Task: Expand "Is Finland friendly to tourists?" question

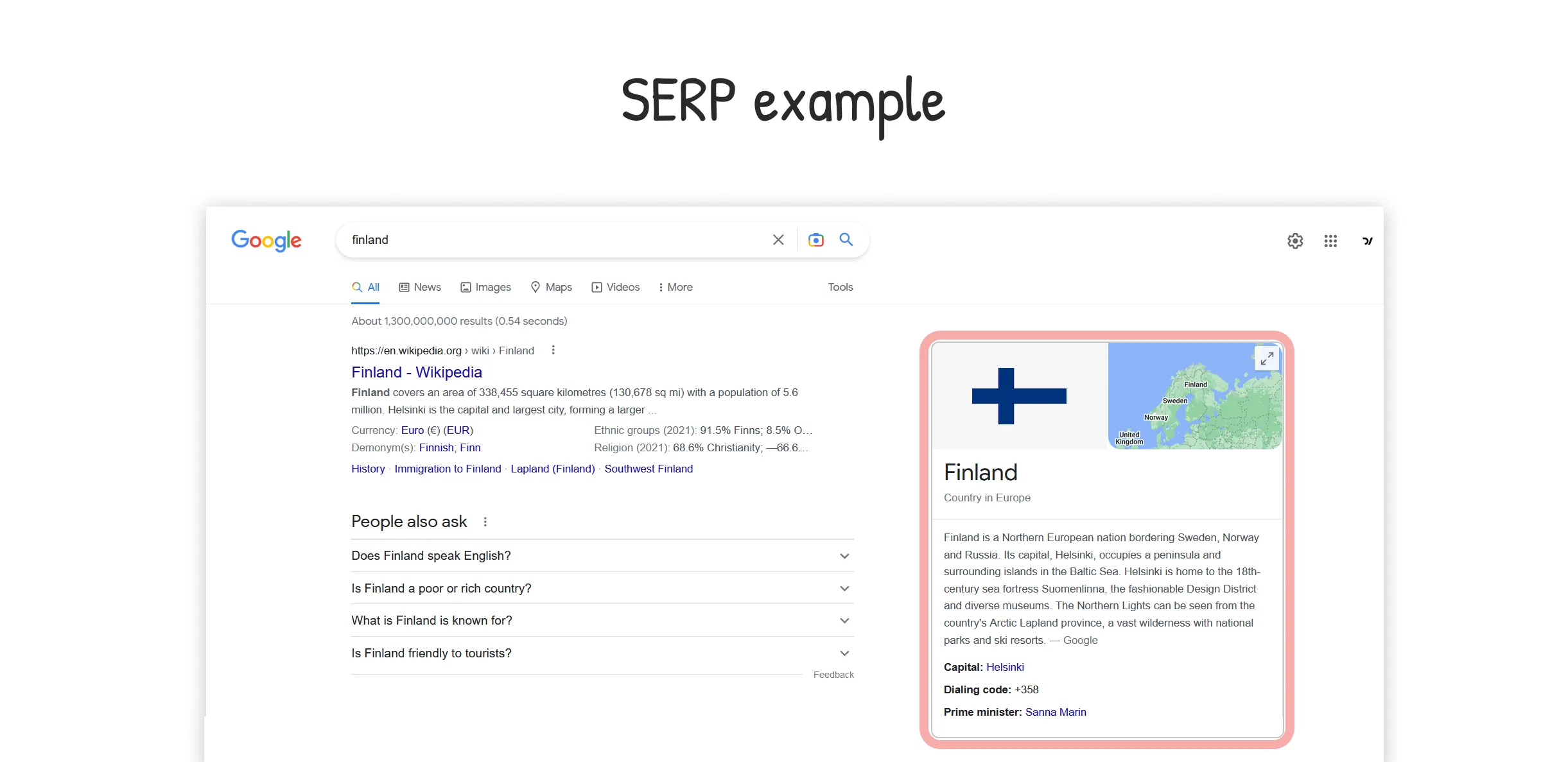Action: (x=602, y=654)
